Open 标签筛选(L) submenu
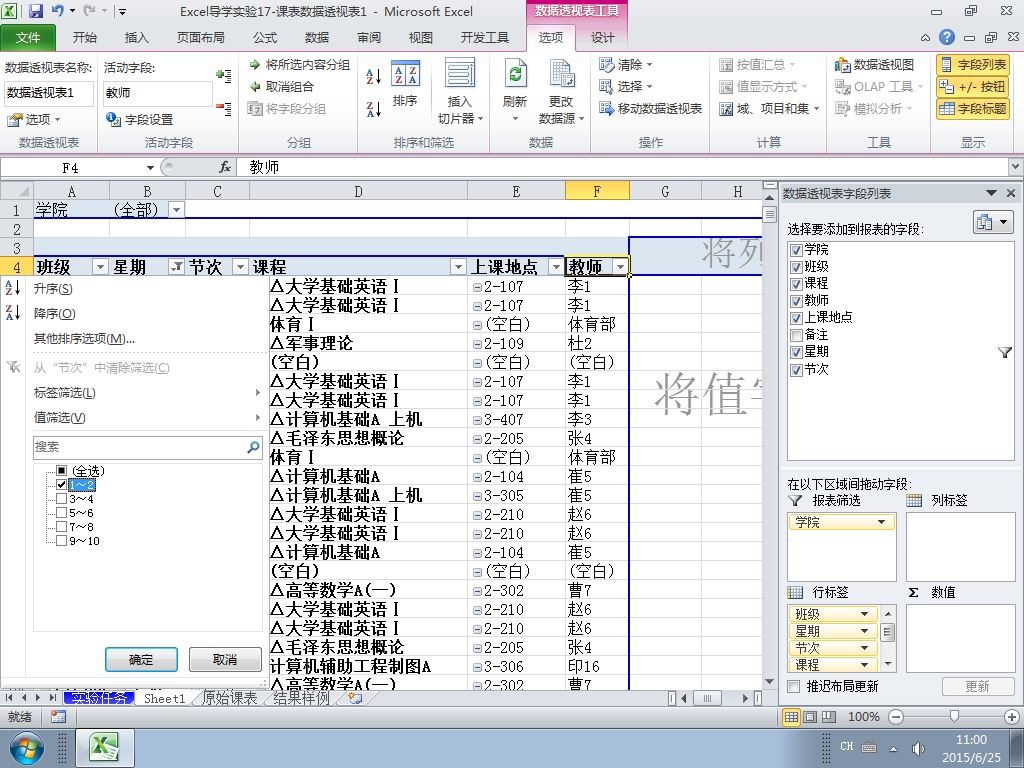The height and width of the screenshot is (768, 1024). (148, 392)
